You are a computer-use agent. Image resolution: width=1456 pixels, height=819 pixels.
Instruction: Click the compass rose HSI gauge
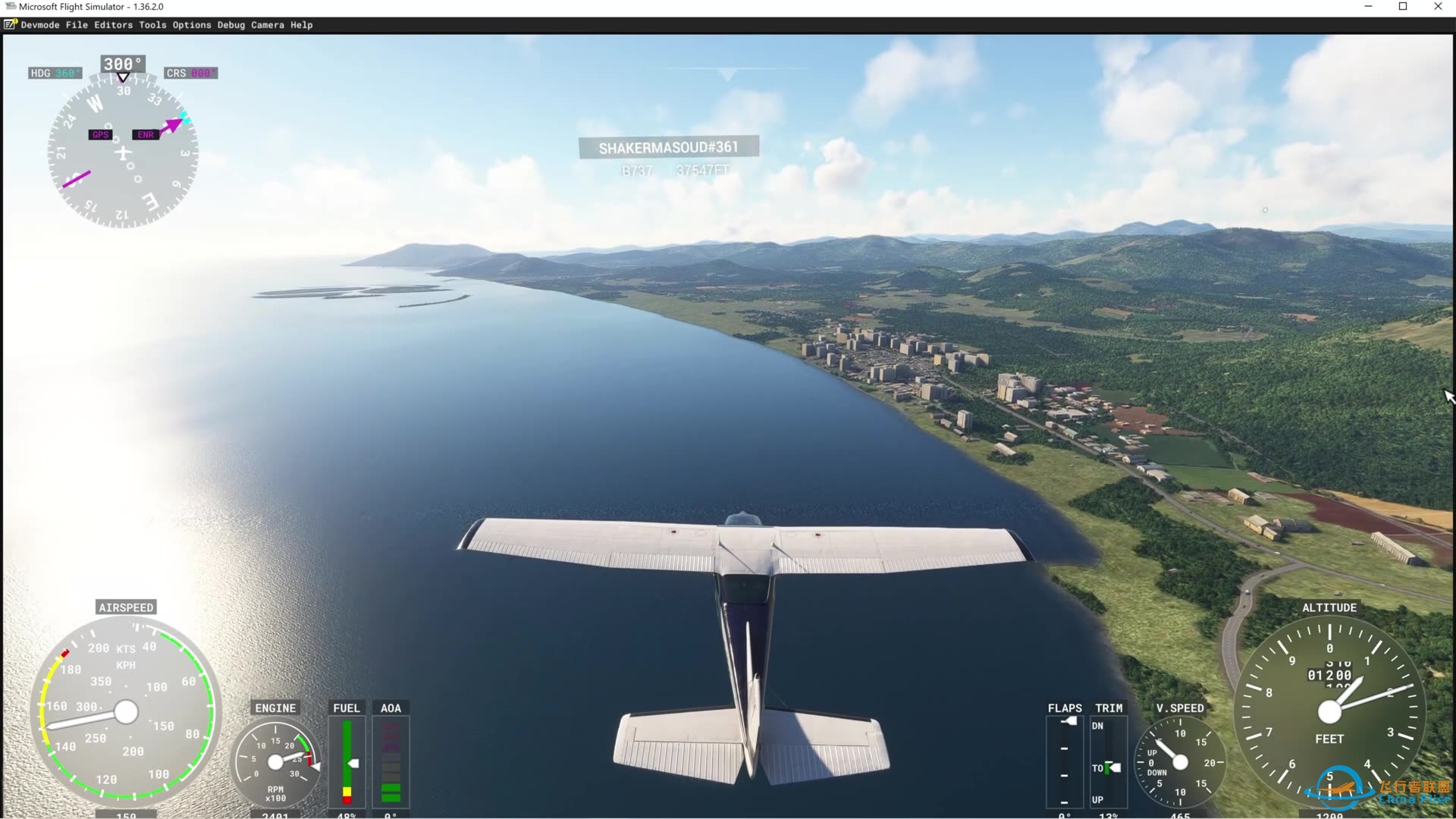(123, 152)
